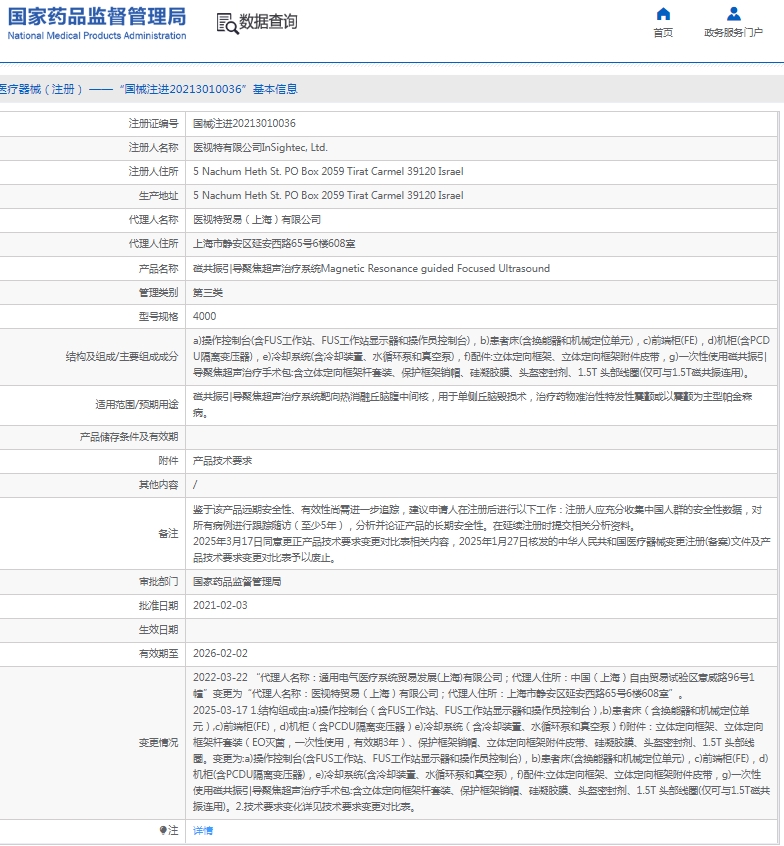Click the 其他内容 label
The height and width of the screenshot is (846, 784).
tap(158, 485)
